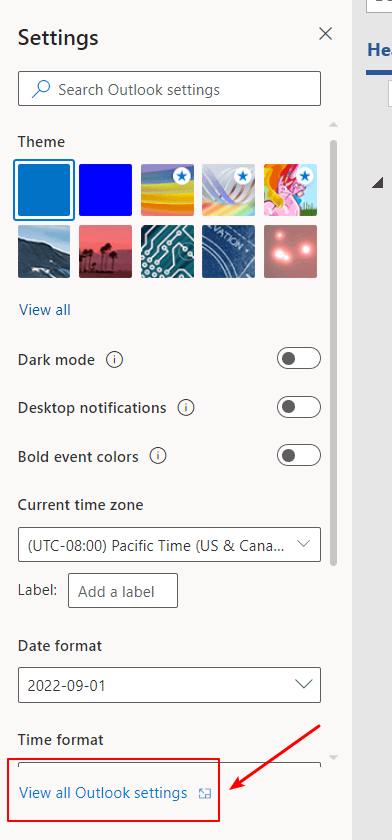This screenshot has width=392, height=840.
Task: Turn on Bold event colors switch
Action: click(x=299, y=456)
